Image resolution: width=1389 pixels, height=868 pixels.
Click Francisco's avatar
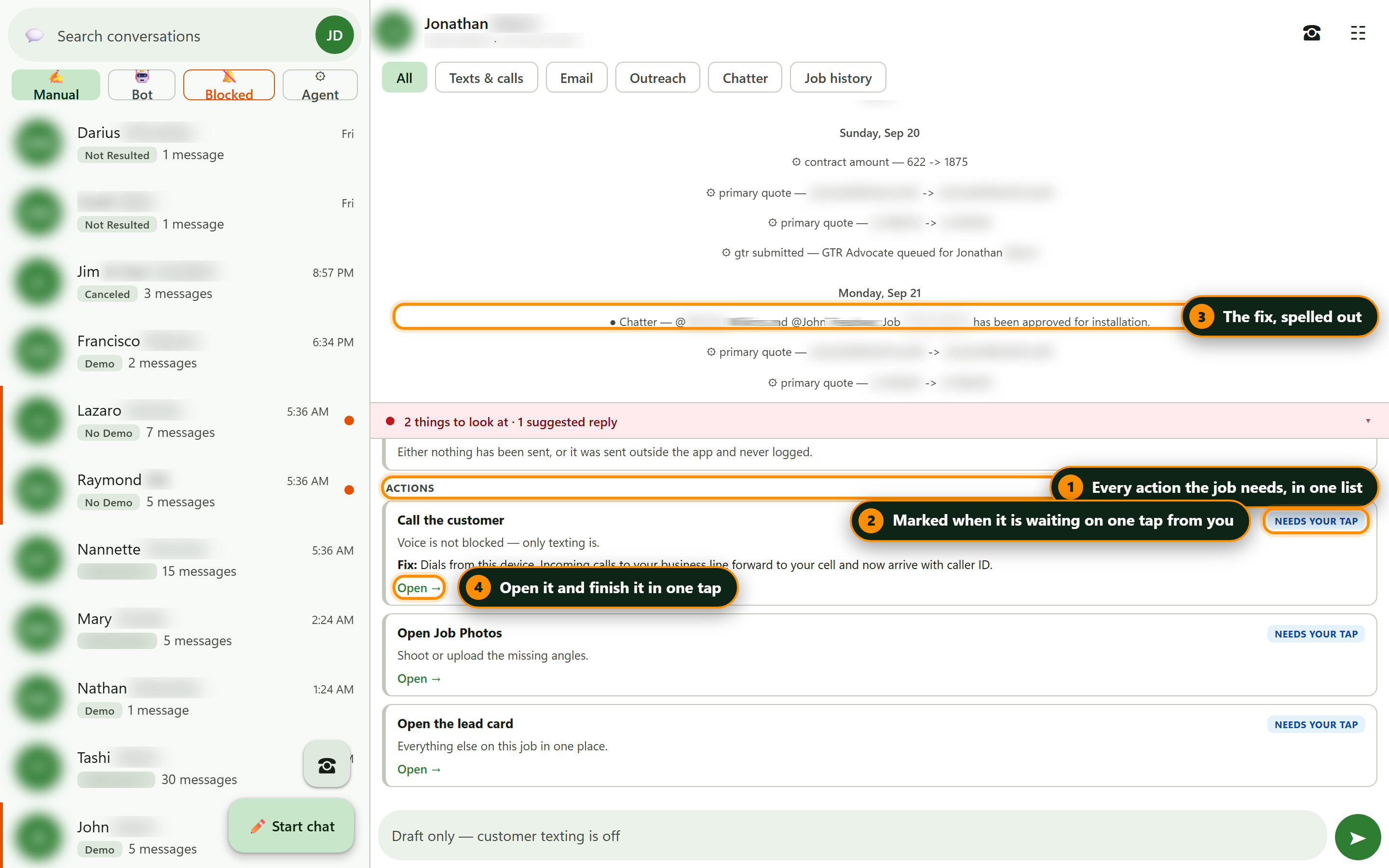coord(39,352)
